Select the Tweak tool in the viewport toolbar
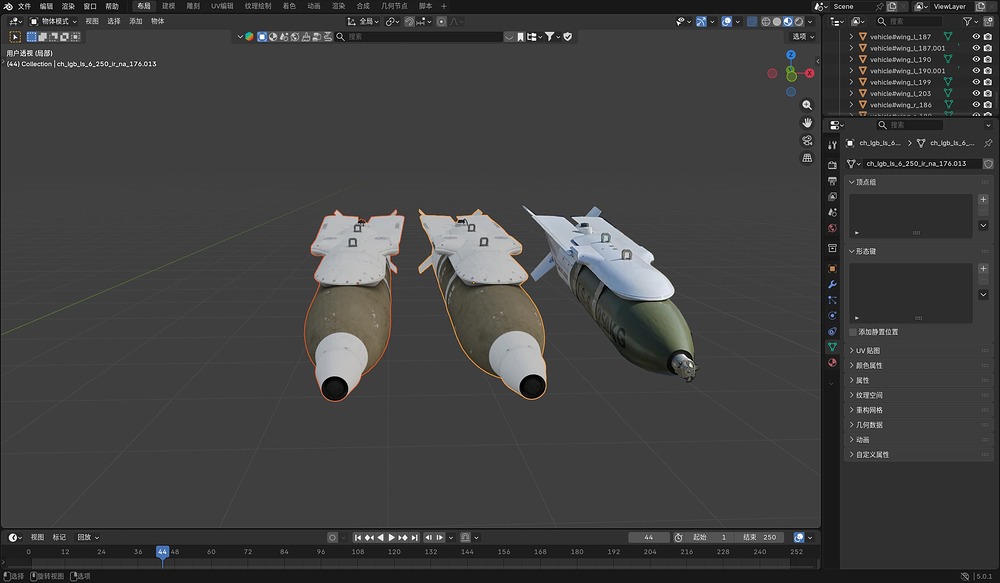 [x=15, y=36]
